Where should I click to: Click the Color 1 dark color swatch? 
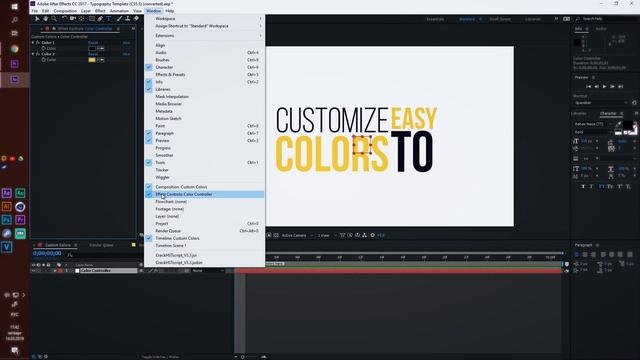tap(92, 49)
